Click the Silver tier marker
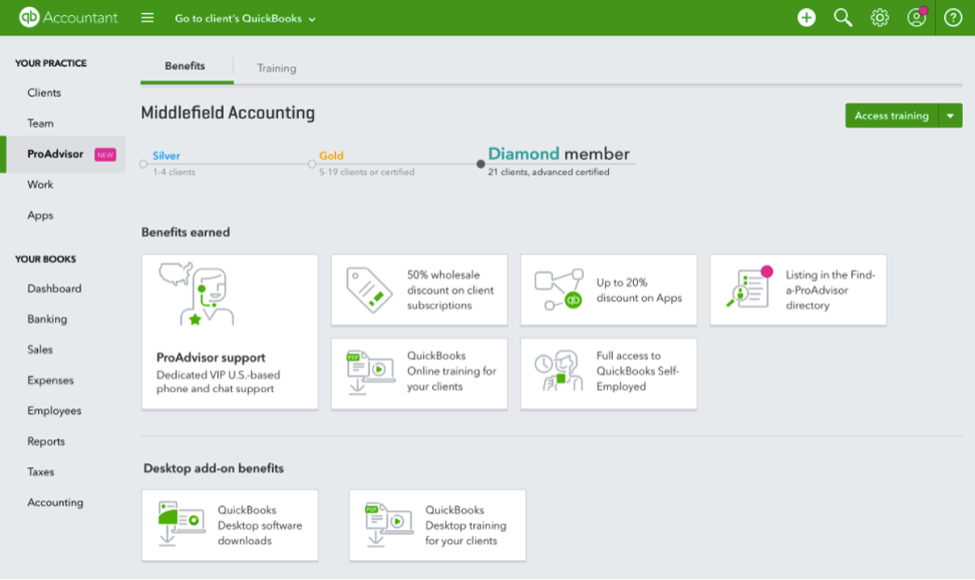This screenshot has height=580, width=975. (x=144, y=164)
